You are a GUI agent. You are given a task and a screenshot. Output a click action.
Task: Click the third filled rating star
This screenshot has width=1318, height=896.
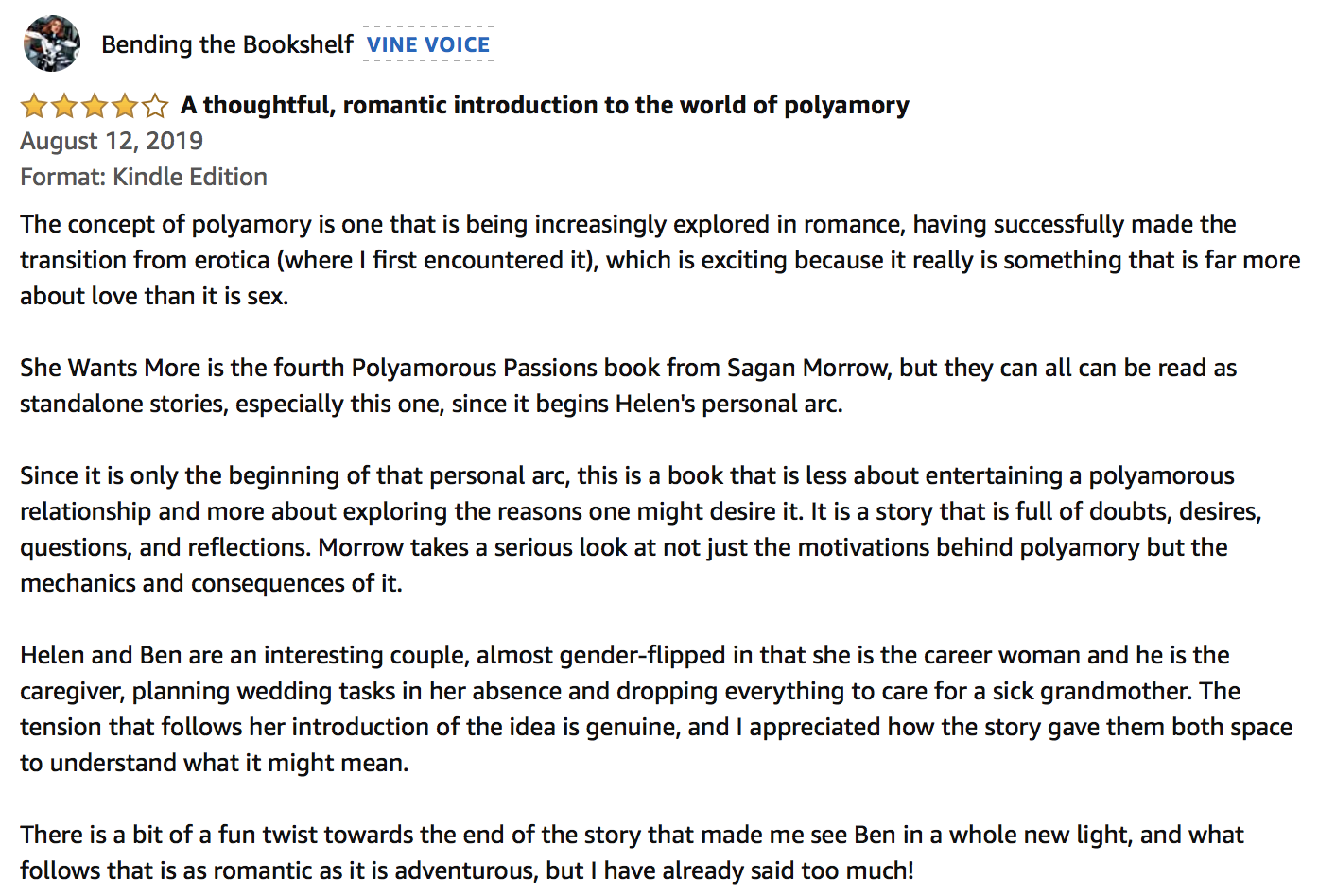click(95, 105)
